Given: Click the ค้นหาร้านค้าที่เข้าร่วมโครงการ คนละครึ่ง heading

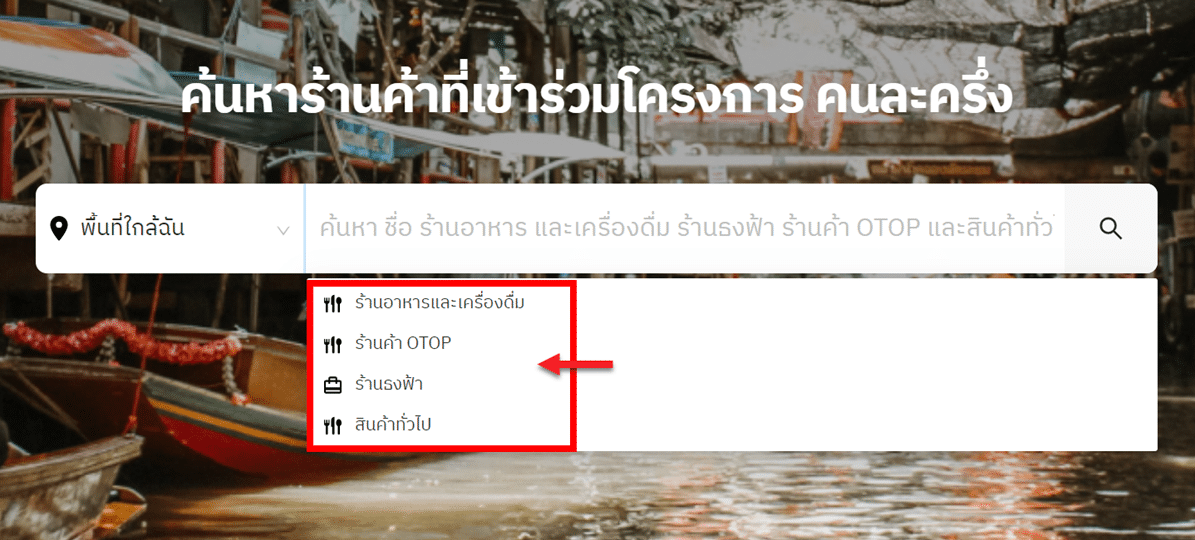Looking at the screenshot, I should (597, 97).
